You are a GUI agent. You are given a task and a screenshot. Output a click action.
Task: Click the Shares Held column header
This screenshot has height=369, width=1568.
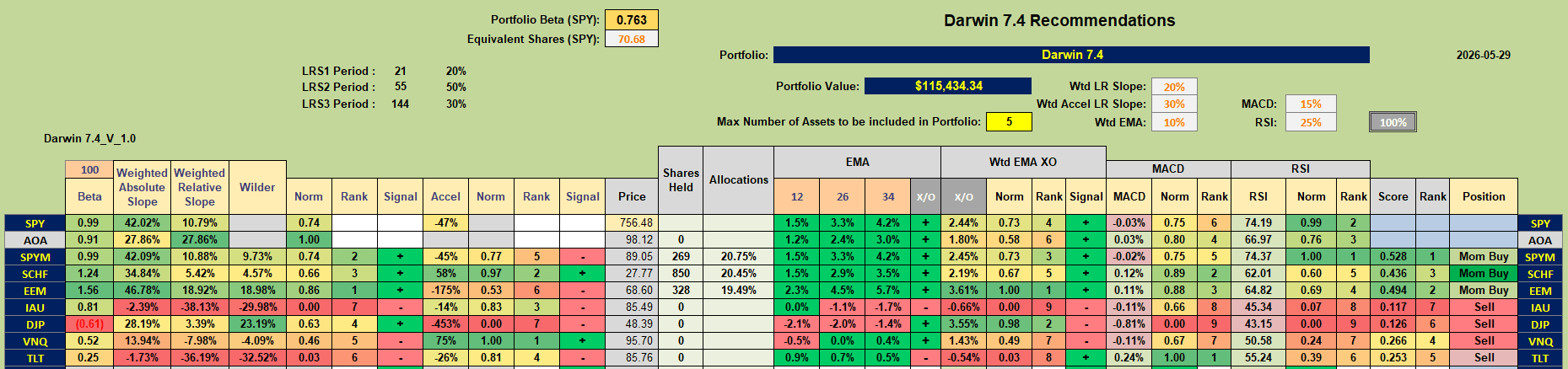681,179
